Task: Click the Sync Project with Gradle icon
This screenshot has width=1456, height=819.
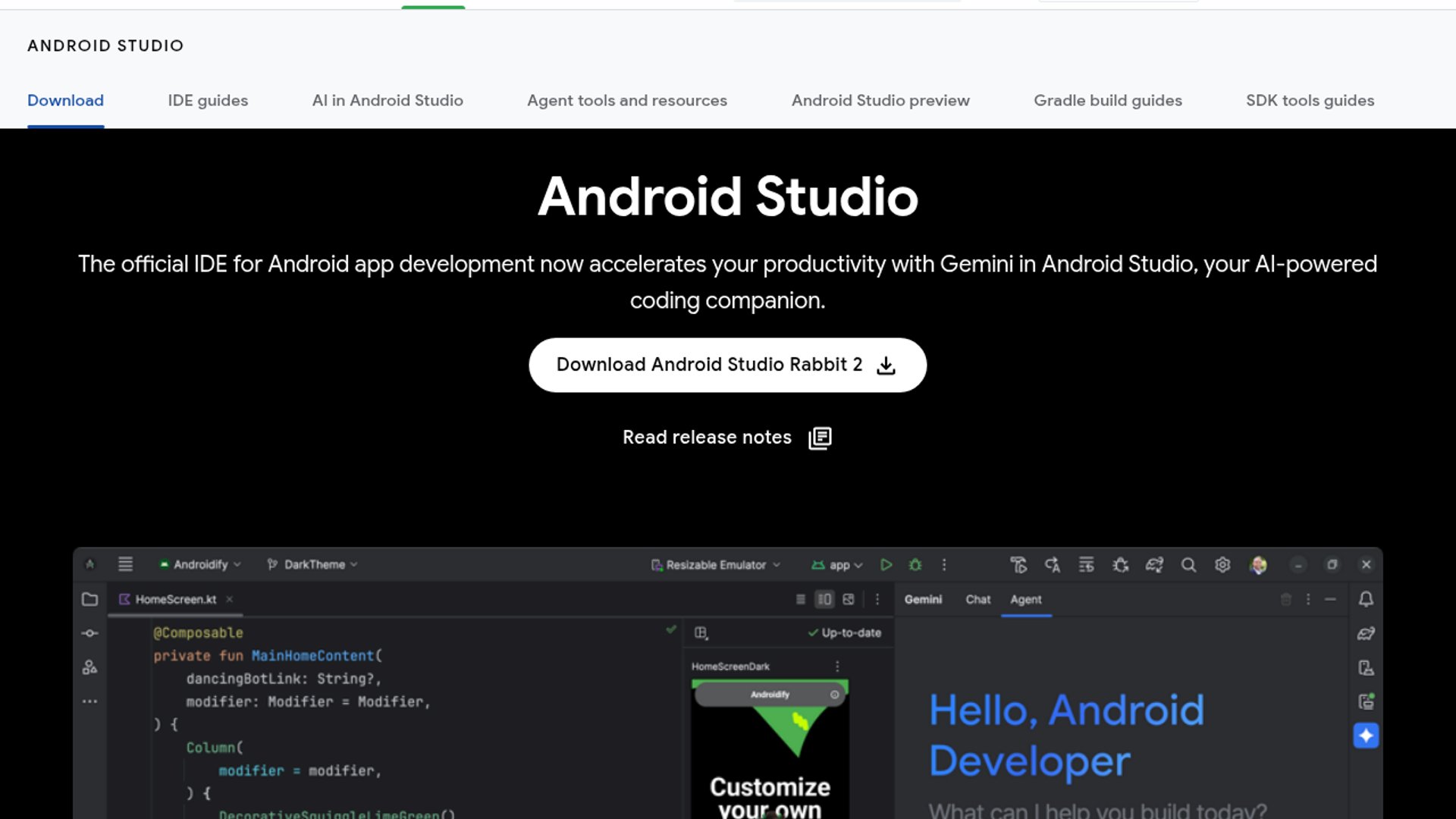Action: (1154, 565)
